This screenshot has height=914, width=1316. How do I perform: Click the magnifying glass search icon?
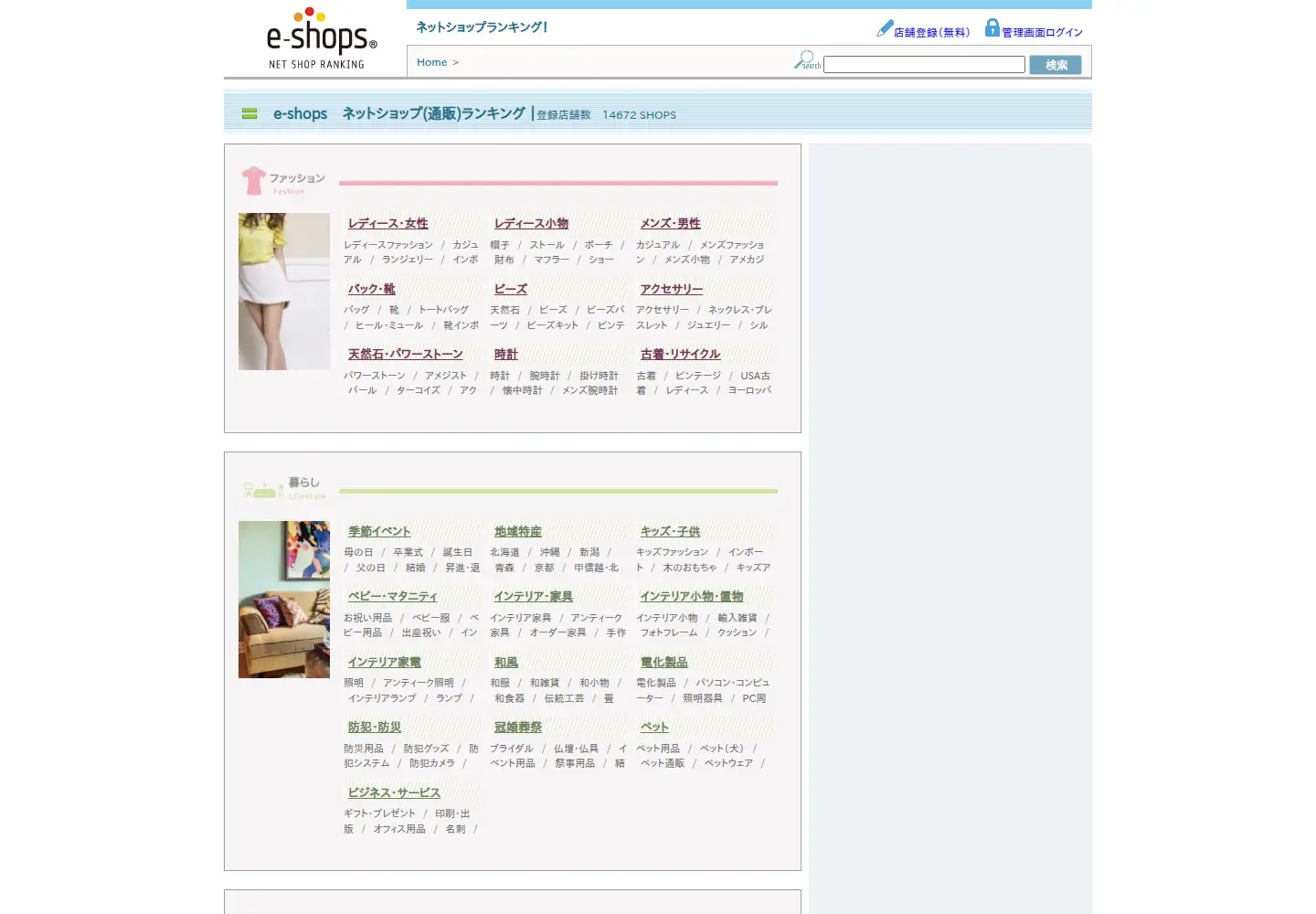click(x=807, y=60)
